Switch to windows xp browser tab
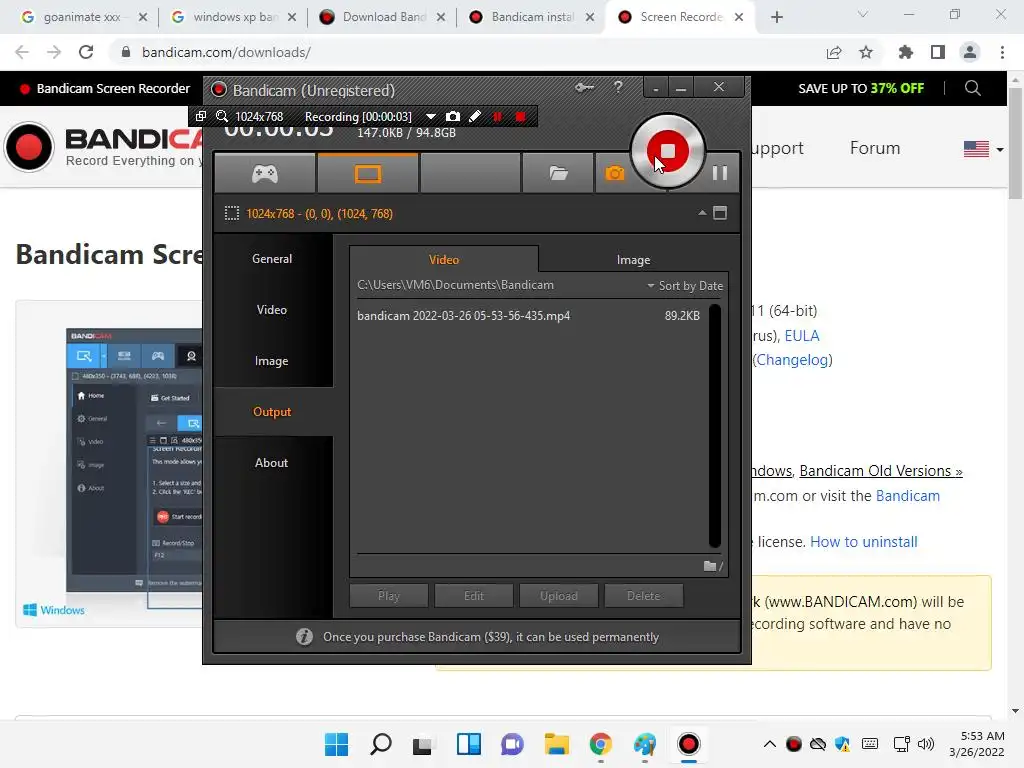The width and height of the screenshot is (1024, 768). (233, 17)
